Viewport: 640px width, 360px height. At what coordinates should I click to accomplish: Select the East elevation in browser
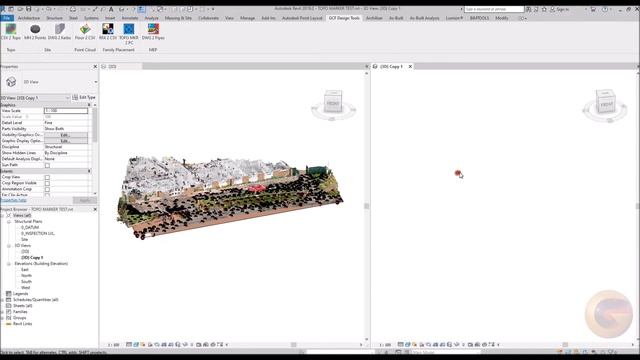click(25, 269)
